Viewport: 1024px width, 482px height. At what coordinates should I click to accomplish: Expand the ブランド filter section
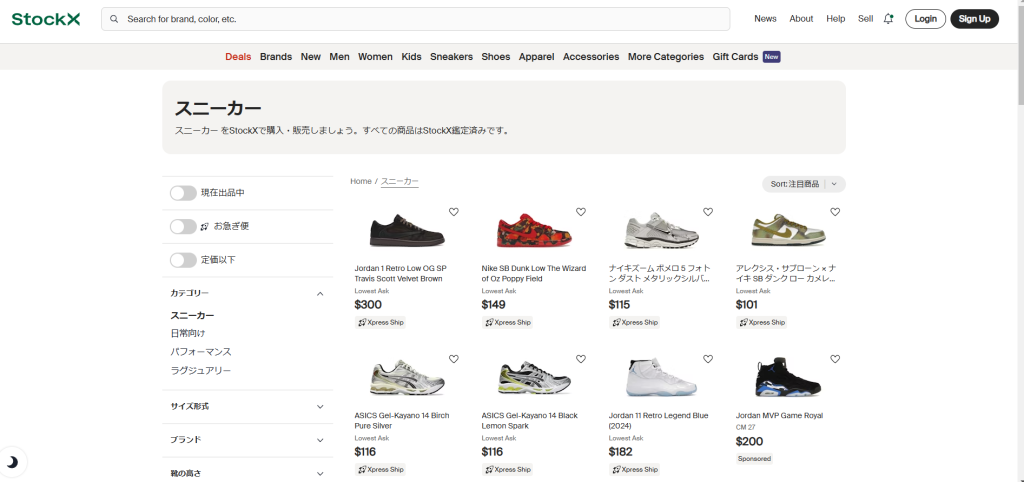pos(248,440)
